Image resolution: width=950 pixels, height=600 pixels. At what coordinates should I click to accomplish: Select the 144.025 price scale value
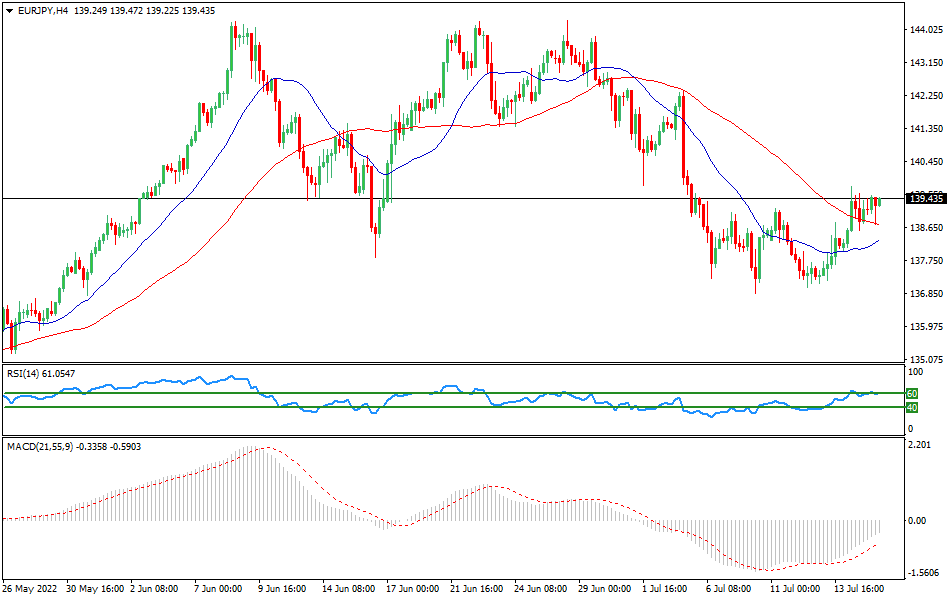click(924, 31)
